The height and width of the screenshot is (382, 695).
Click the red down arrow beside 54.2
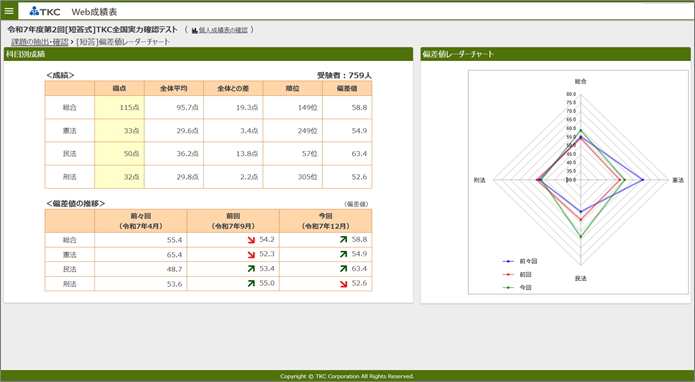(251, 240)
